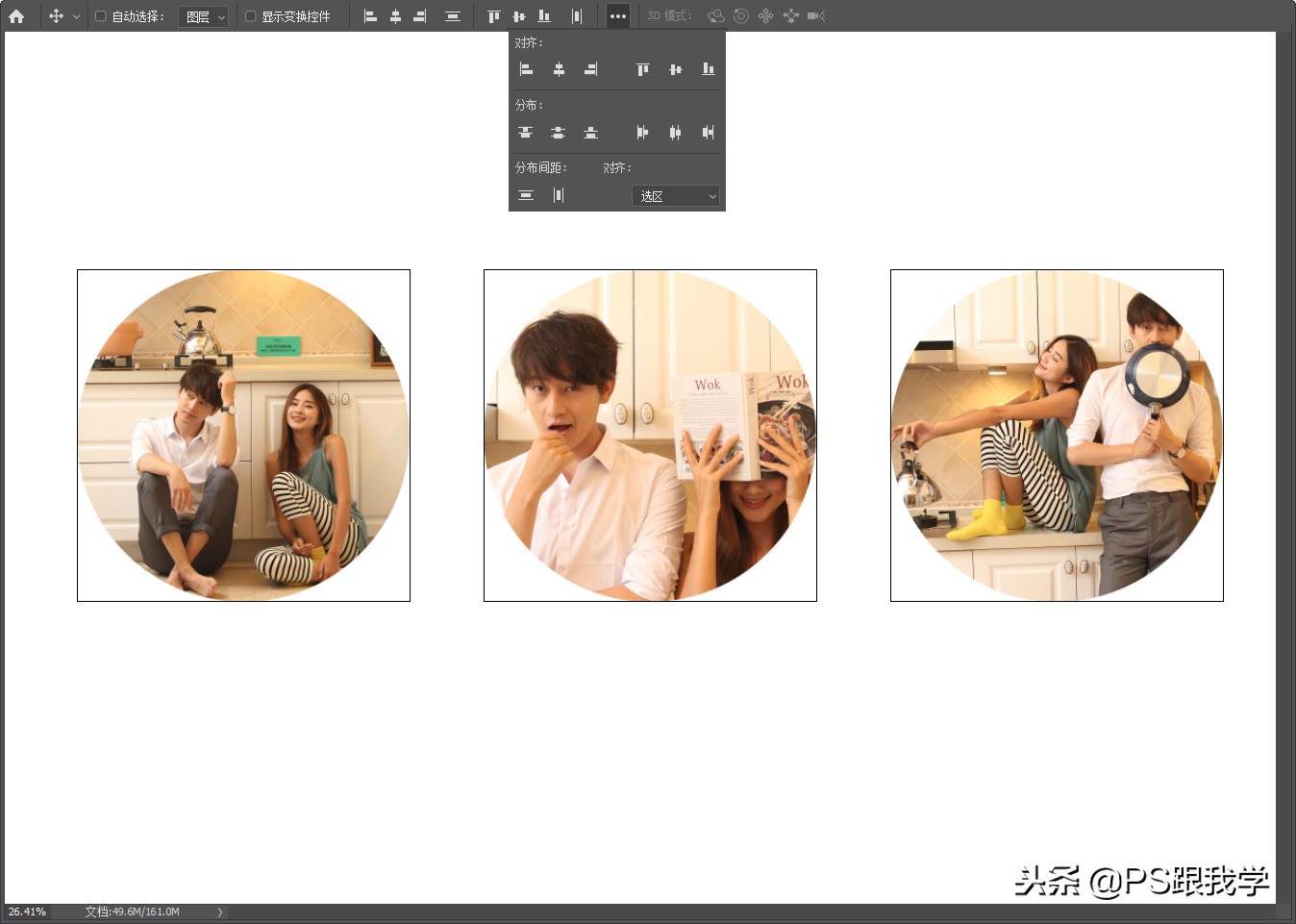Click the zoom percentage field showing 26.41%
The image size is (1296, 924).
[x=28, y=912]
